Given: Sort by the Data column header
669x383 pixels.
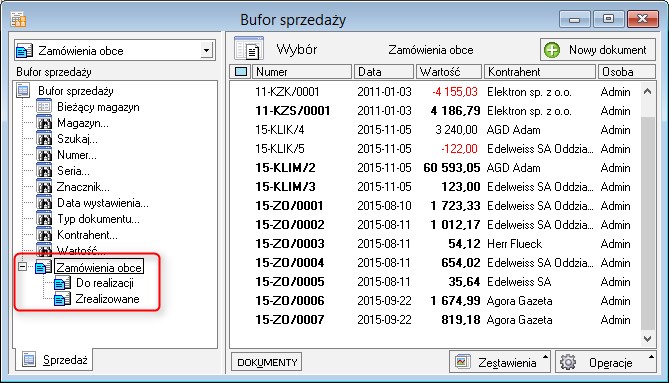Looking at the screenshot, I should coord(384,72).
